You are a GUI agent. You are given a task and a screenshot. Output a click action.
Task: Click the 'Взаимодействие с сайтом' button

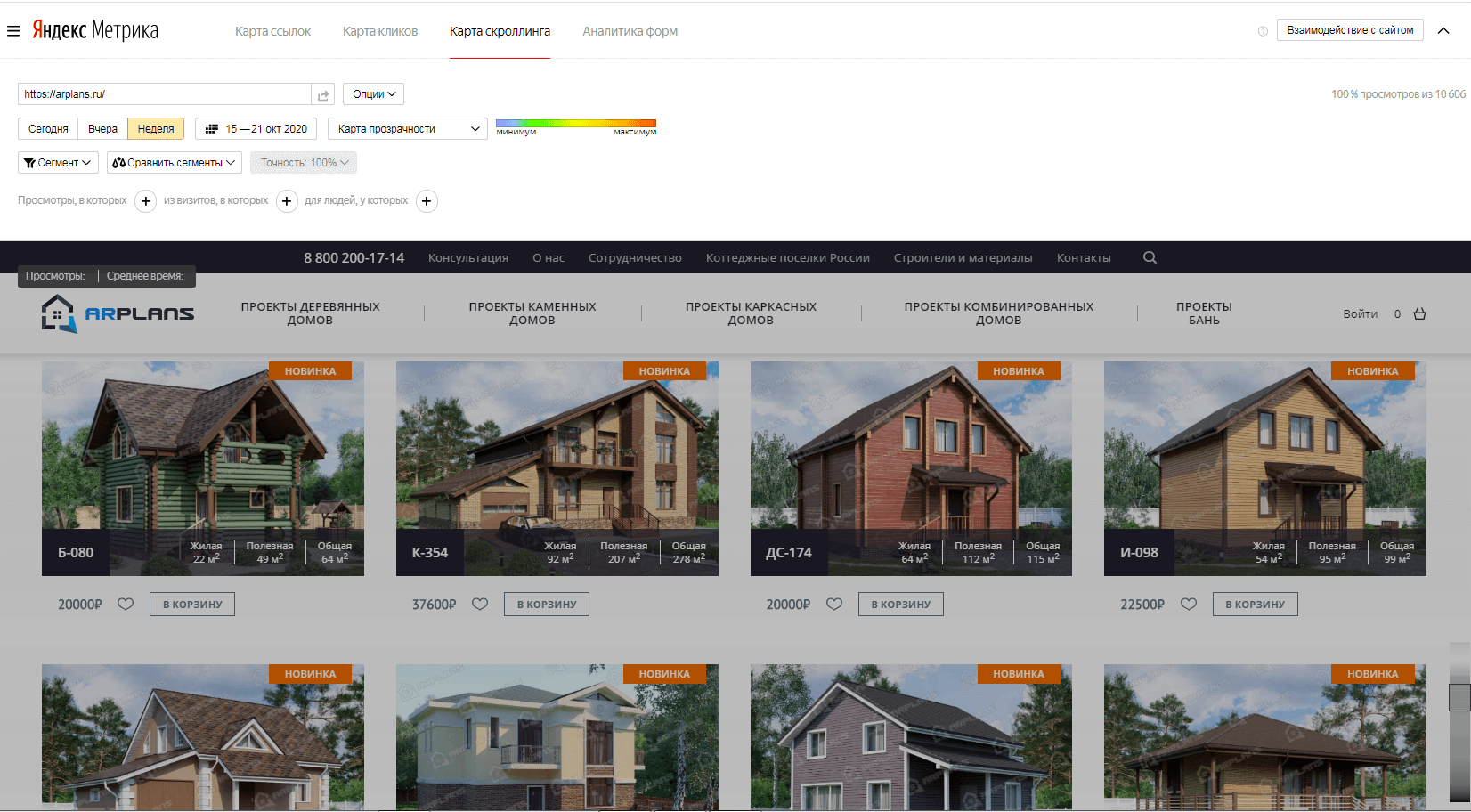click(x=1349, y=30)
